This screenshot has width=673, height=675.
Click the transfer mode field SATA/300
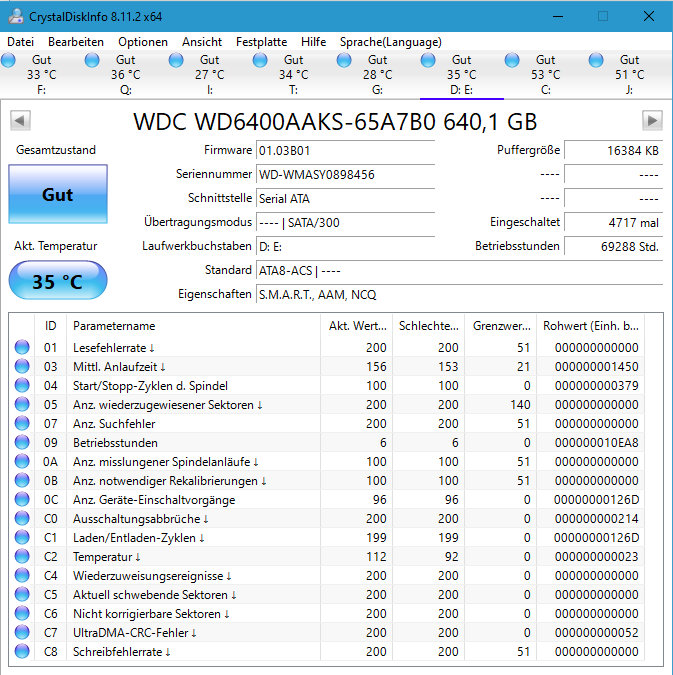(345, 223)
